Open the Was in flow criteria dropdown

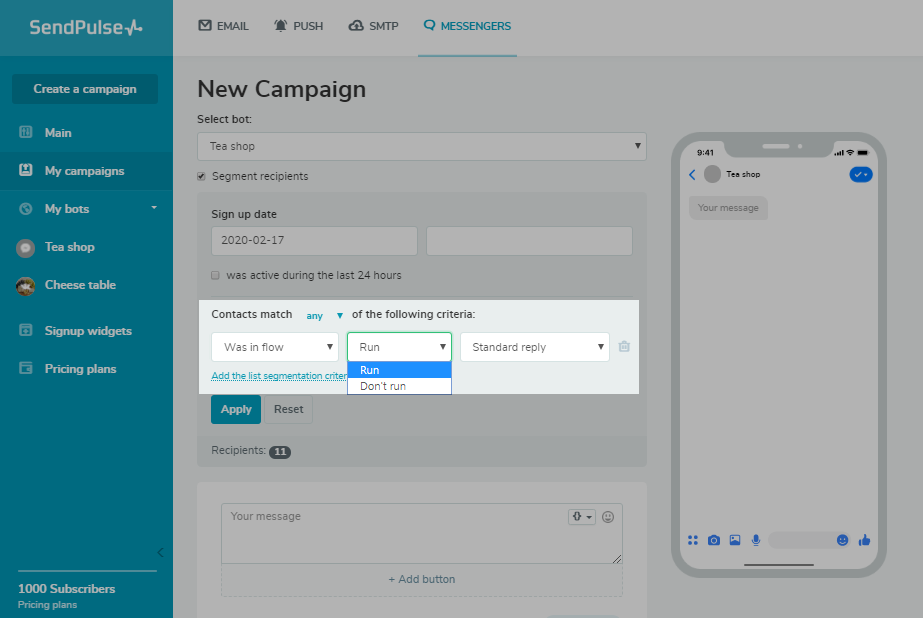(x=275, y=347)
